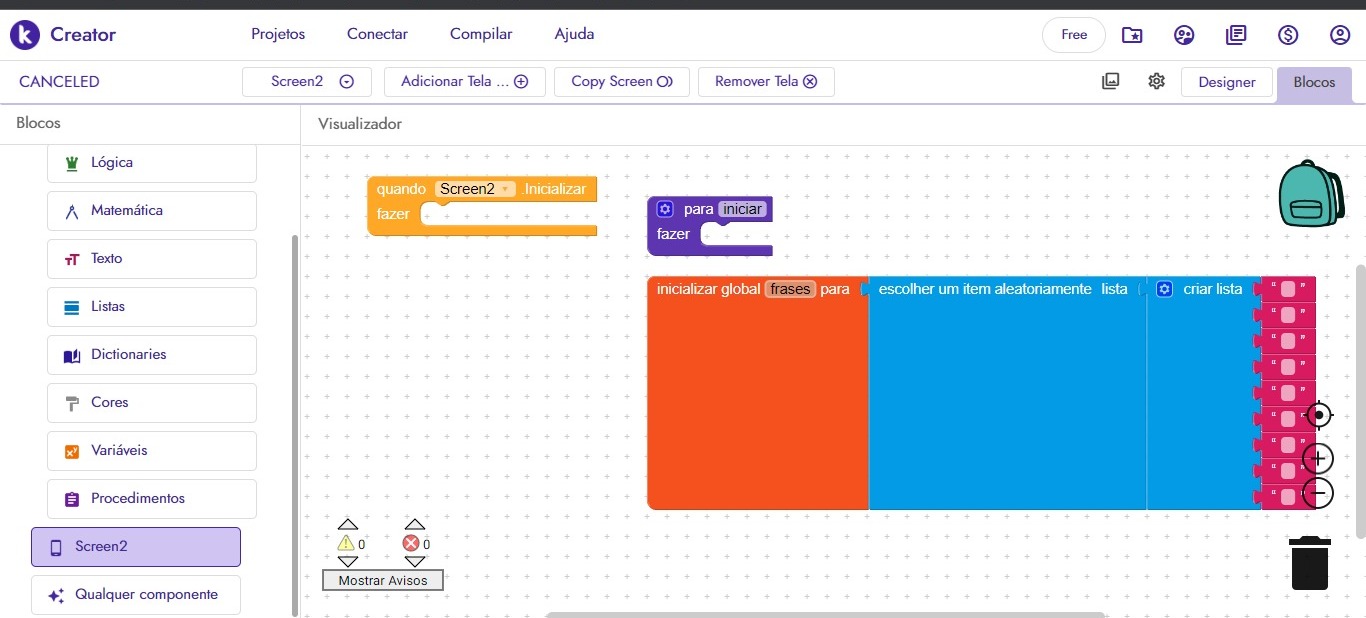Screen dimensions: 1366x618
Task: Click the gear icon on 'criar lista' block
Action: coord(1164,289)
